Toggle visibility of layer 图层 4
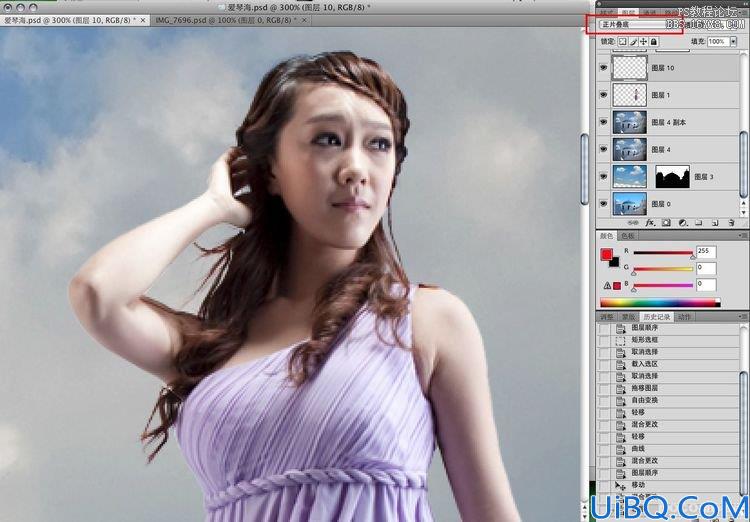 click(604, 149)
